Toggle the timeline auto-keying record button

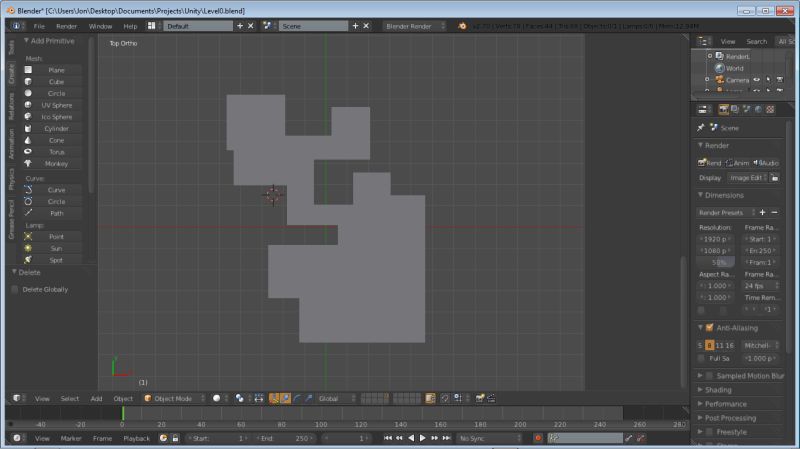[538, 438]
